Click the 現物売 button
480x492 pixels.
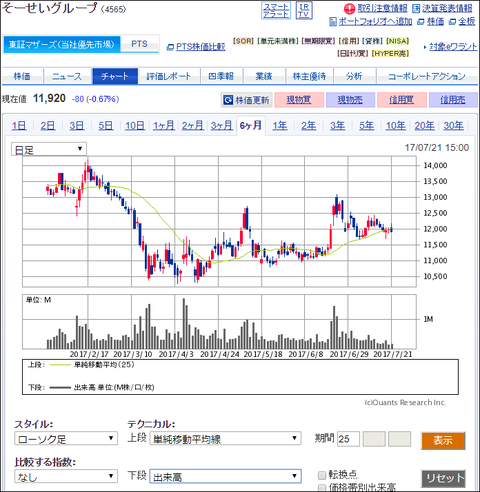coord(350,100)
